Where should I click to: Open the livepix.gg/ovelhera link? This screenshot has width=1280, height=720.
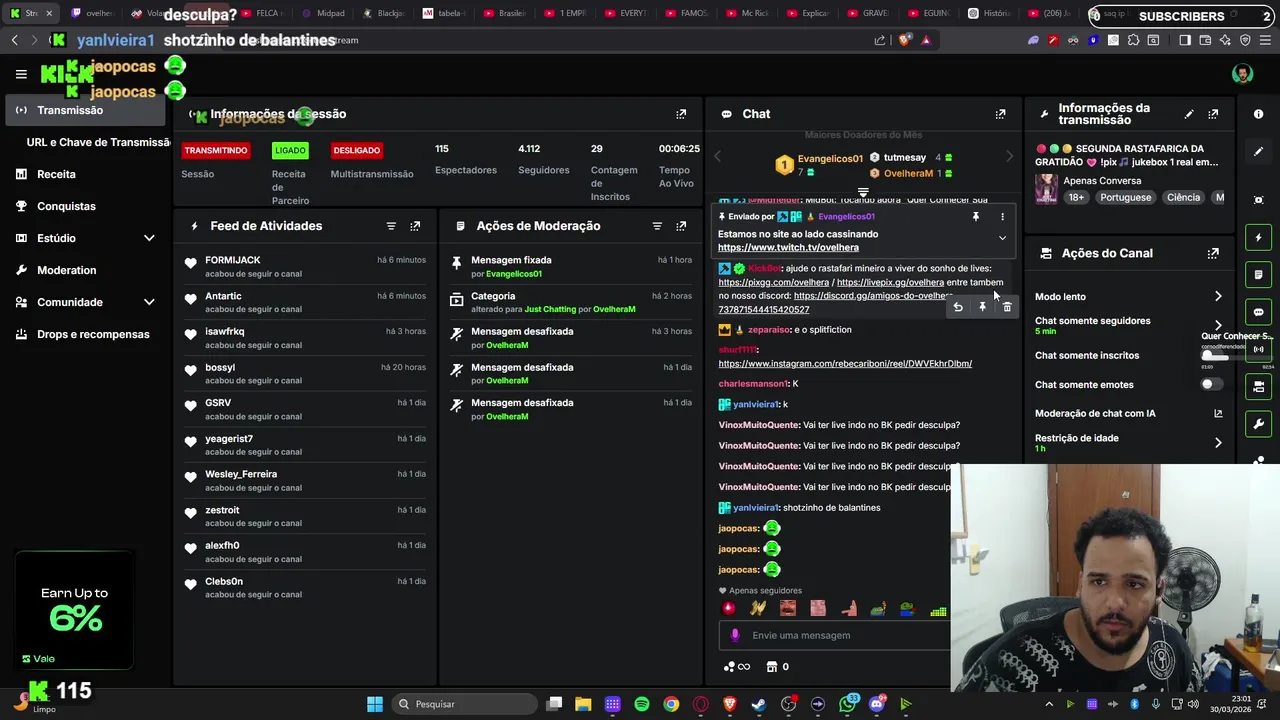890,282
